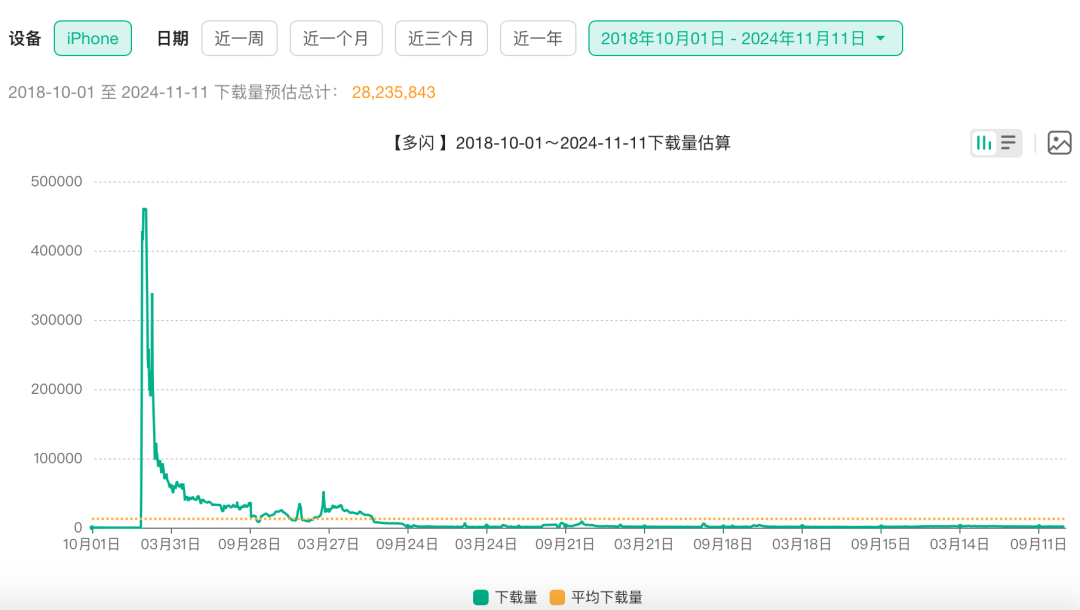Screen dimensions: 1080x610
Task: Click the 近三个月 button
Action: 441,38
